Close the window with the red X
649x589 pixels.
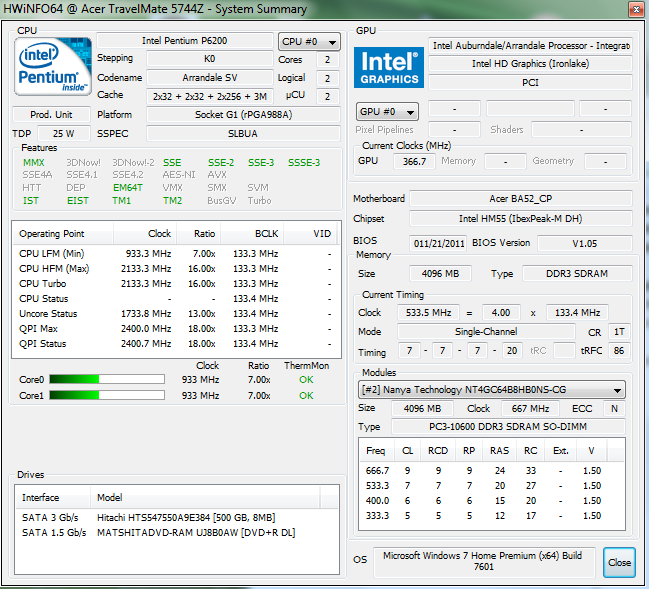tap(636, 9)
